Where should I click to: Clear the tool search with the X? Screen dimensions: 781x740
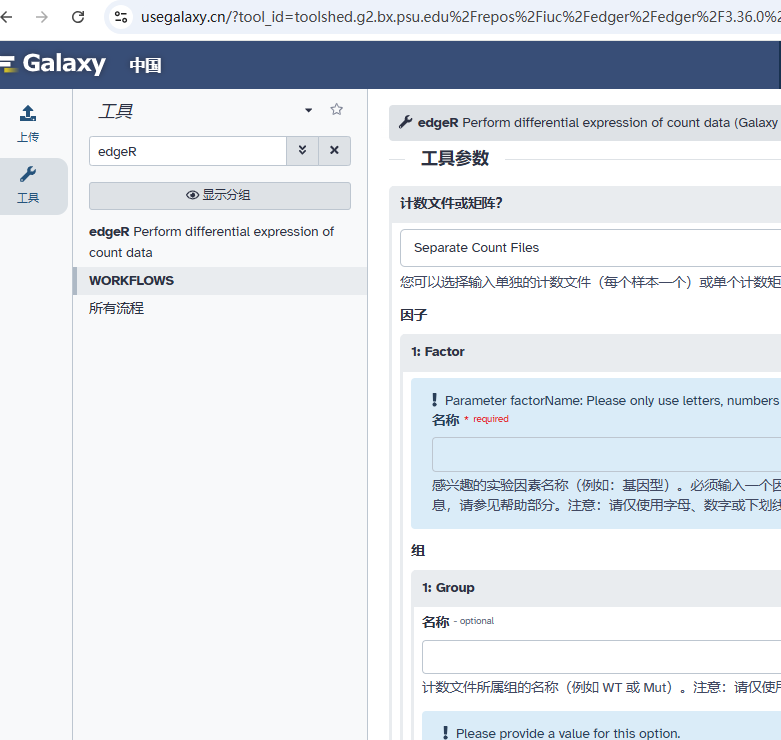334,151
